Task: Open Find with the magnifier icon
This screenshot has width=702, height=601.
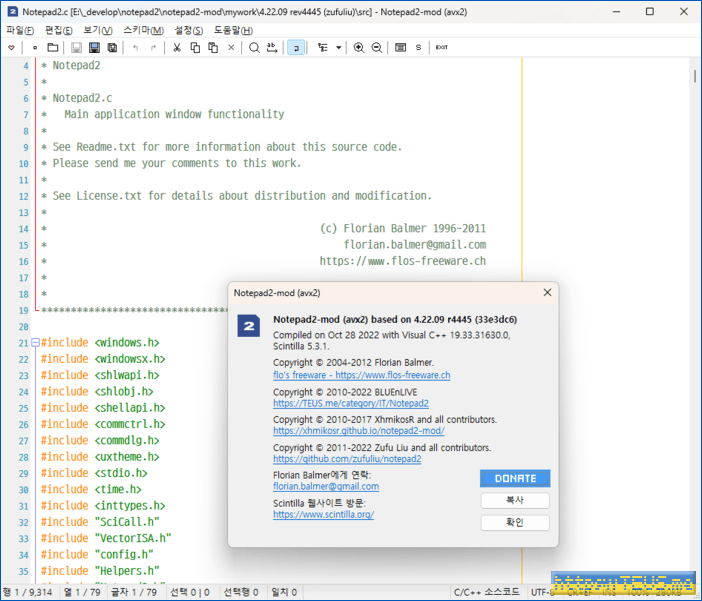Action: click(254, 47)
